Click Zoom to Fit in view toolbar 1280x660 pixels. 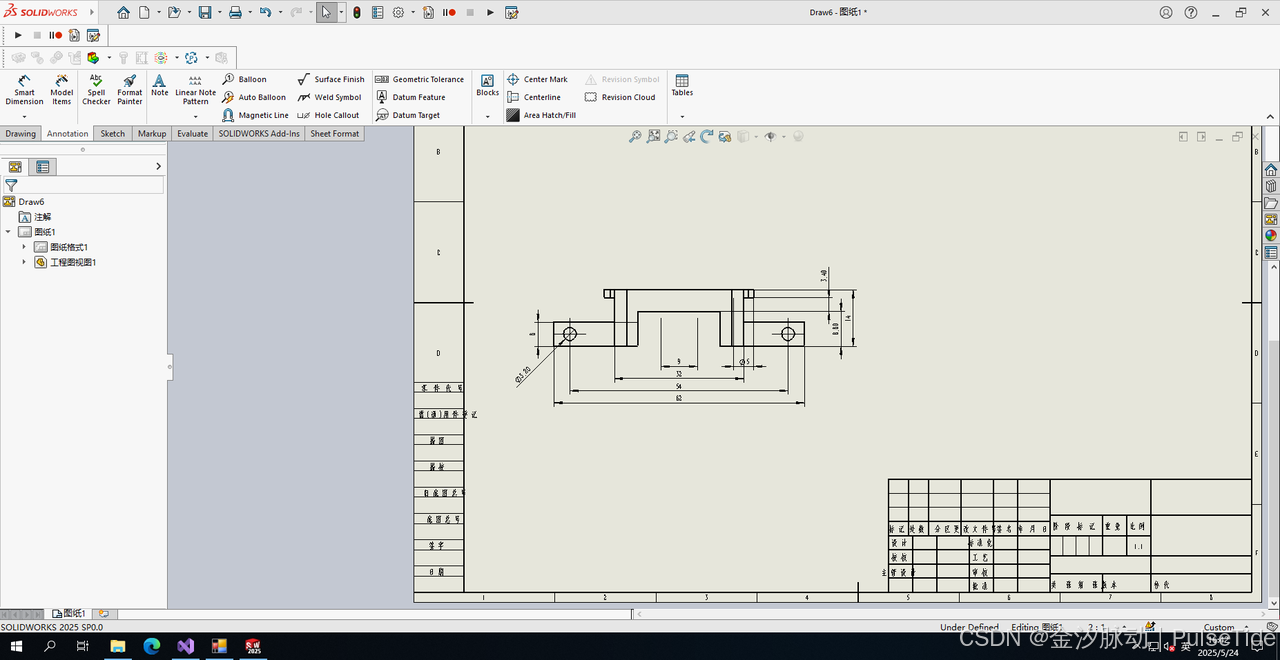(635, 137)
